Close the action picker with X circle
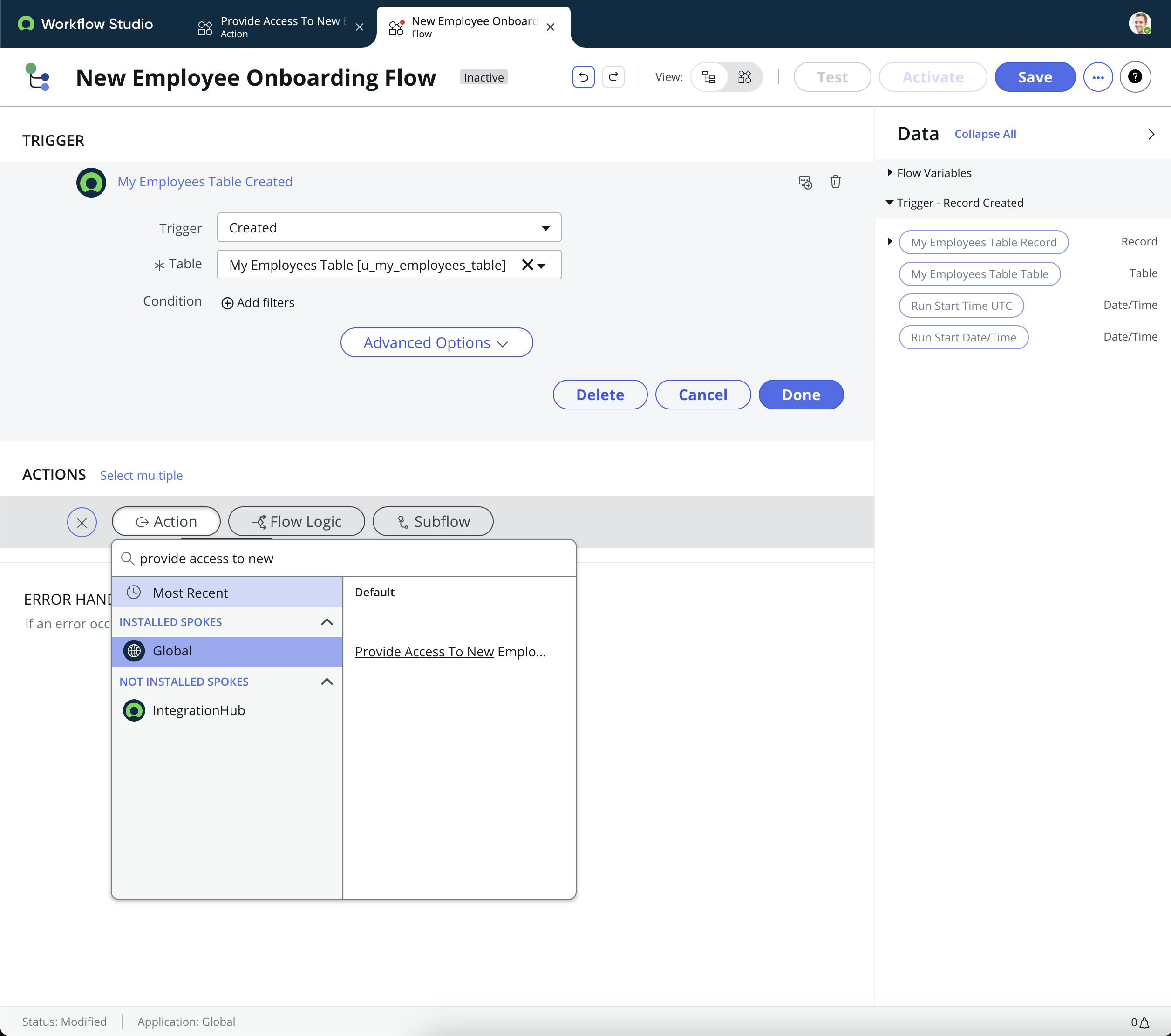This screenshot has height=1036, width=1171. [x=82, y=522]
